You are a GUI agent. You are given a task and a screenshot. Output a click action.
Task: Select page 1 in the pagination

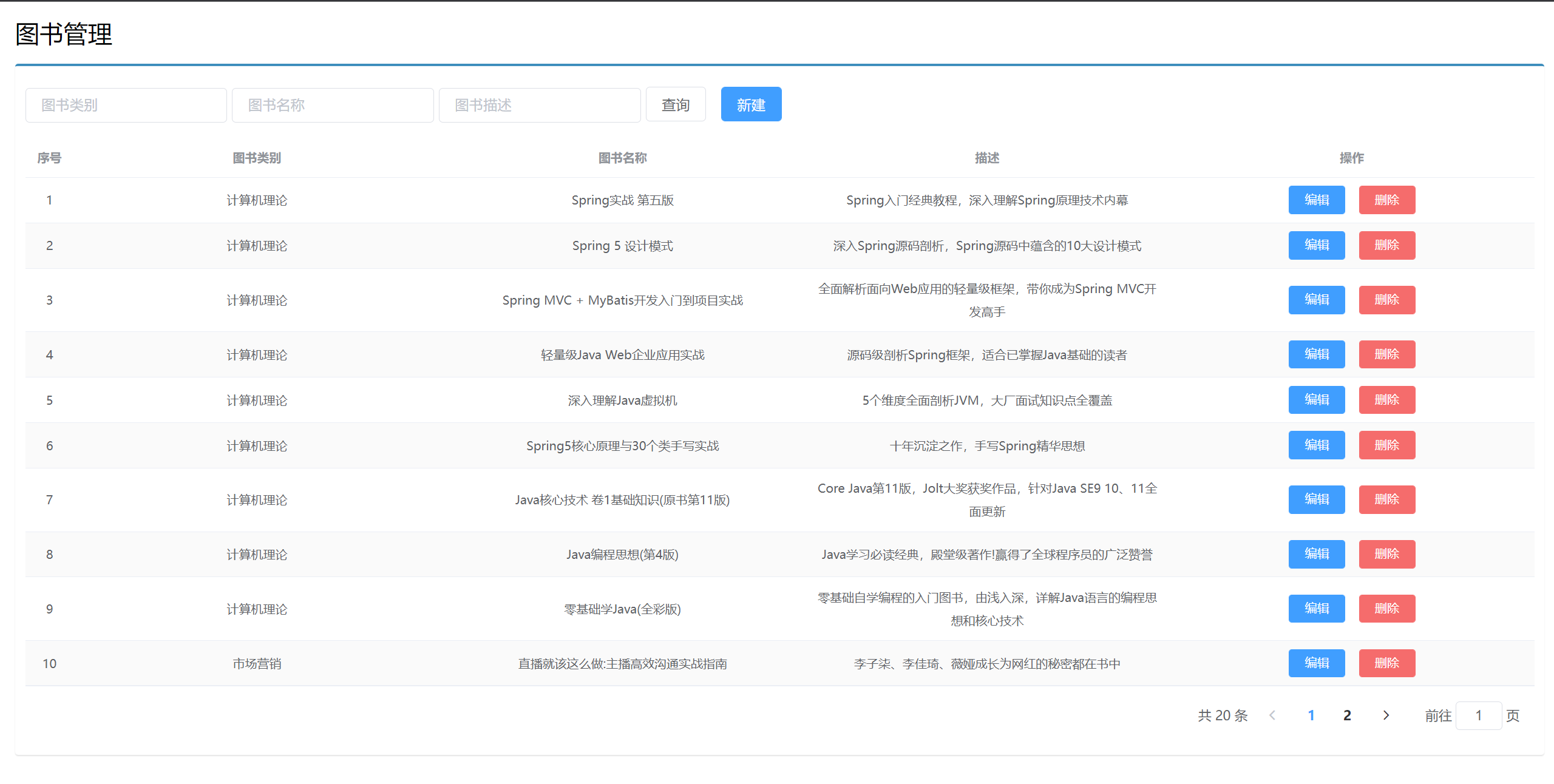[x=1312, y=715]
